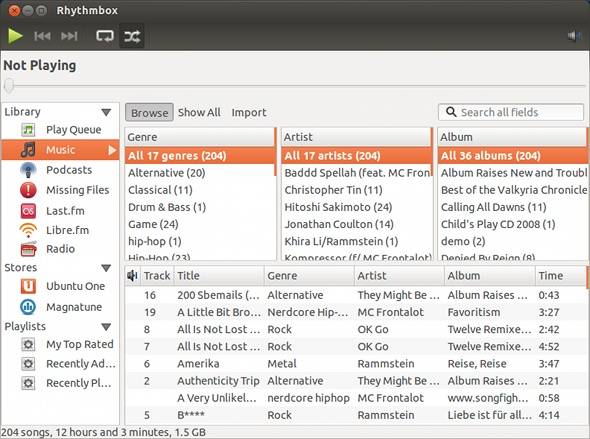The height and width of the screenshot is (439, 590).
Task: Select All 17 genres entry
Action: pyautogui.click(x=200, y=156)
